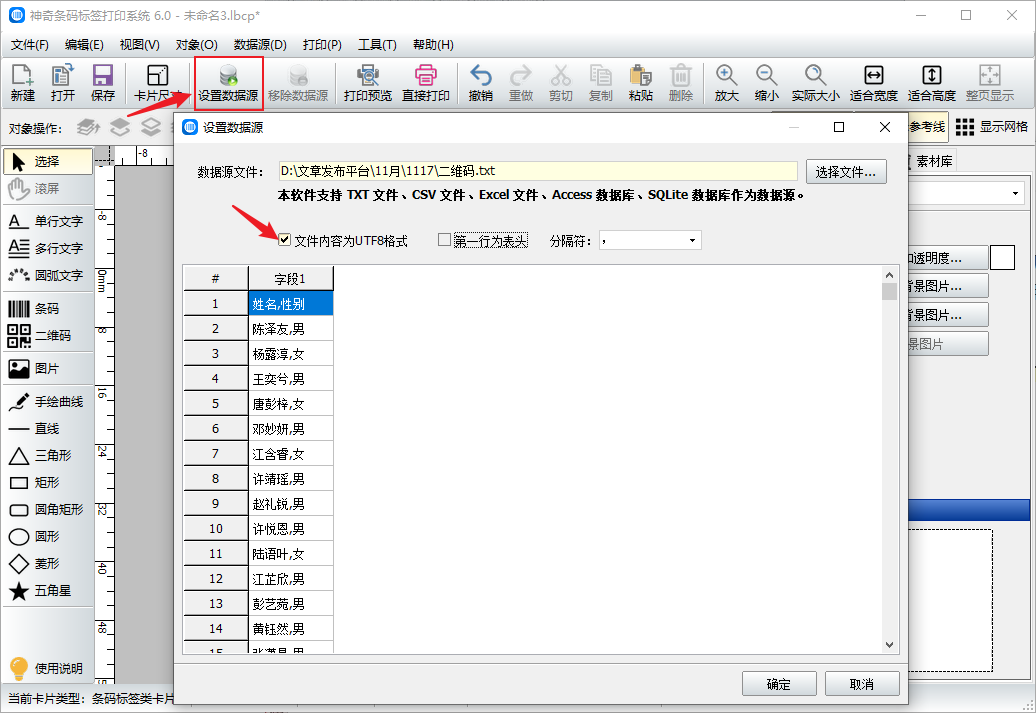Set actual size with the 实际大小 icon
The width and height of the screenshot is (1036, 713).
coord(815,83)
